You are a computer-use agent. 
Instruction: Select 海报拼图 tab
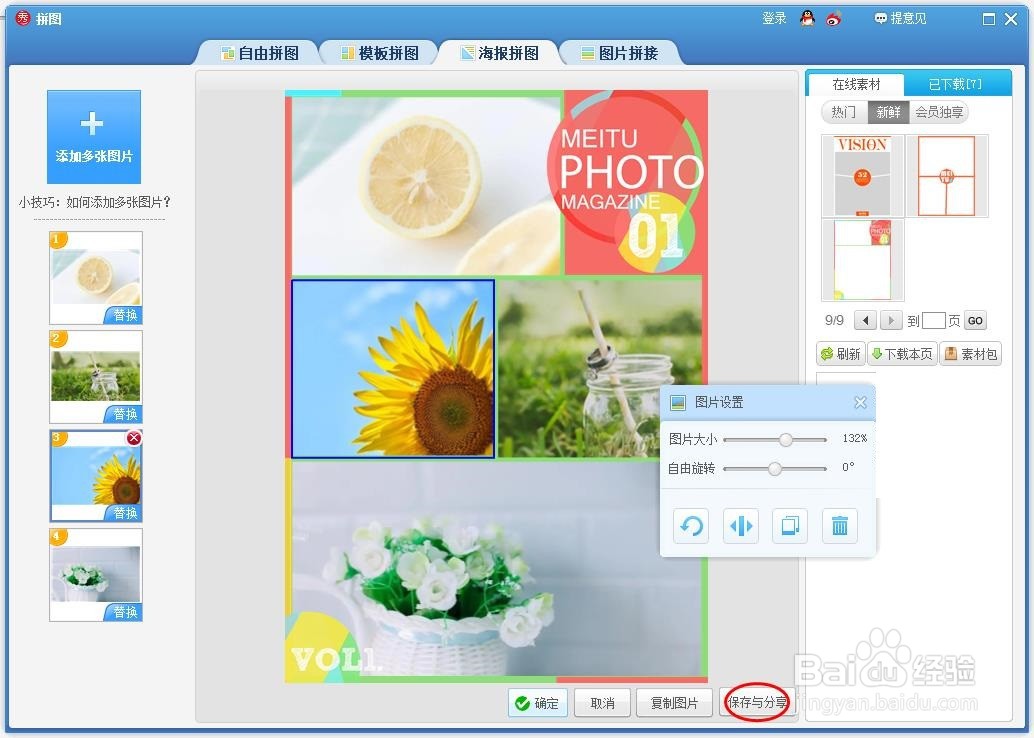click(500, 53)
